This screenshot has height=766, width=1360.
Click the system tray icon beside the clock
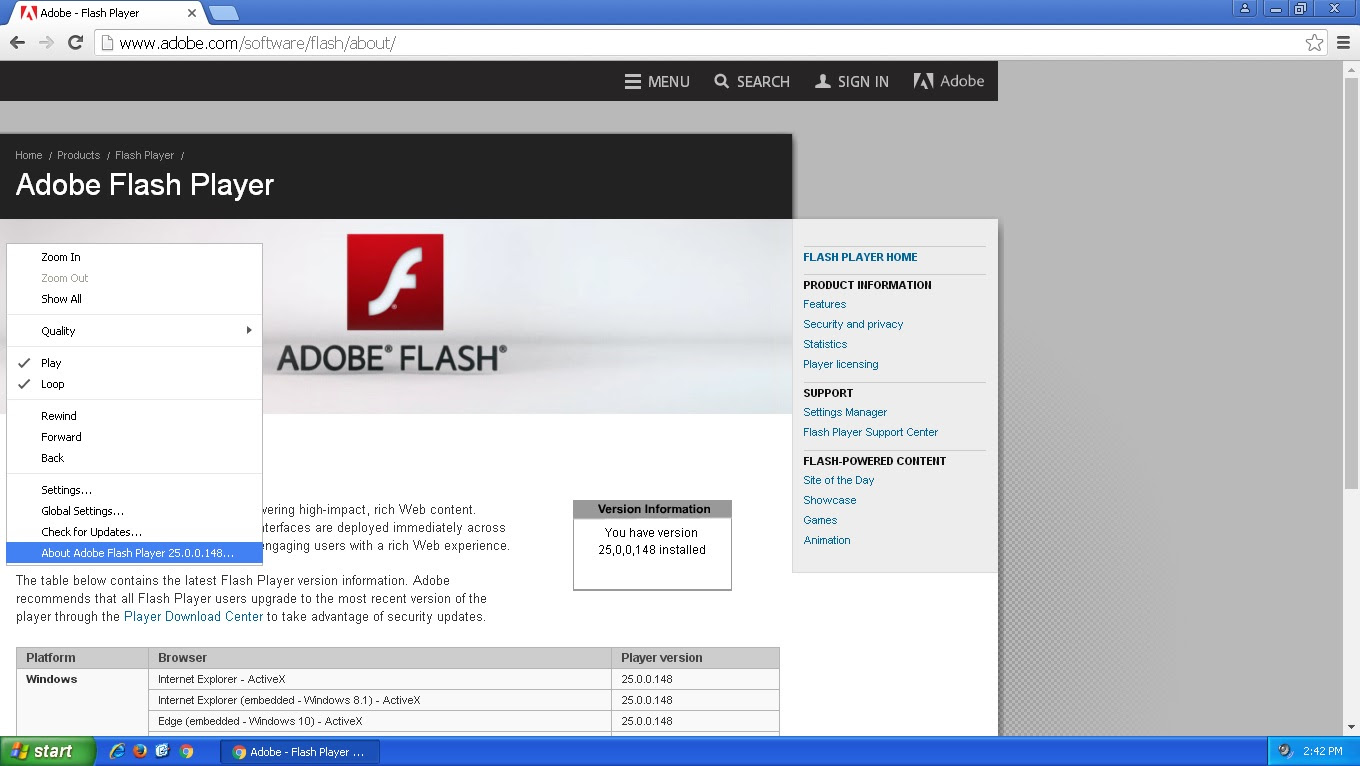click(1286, 751)
